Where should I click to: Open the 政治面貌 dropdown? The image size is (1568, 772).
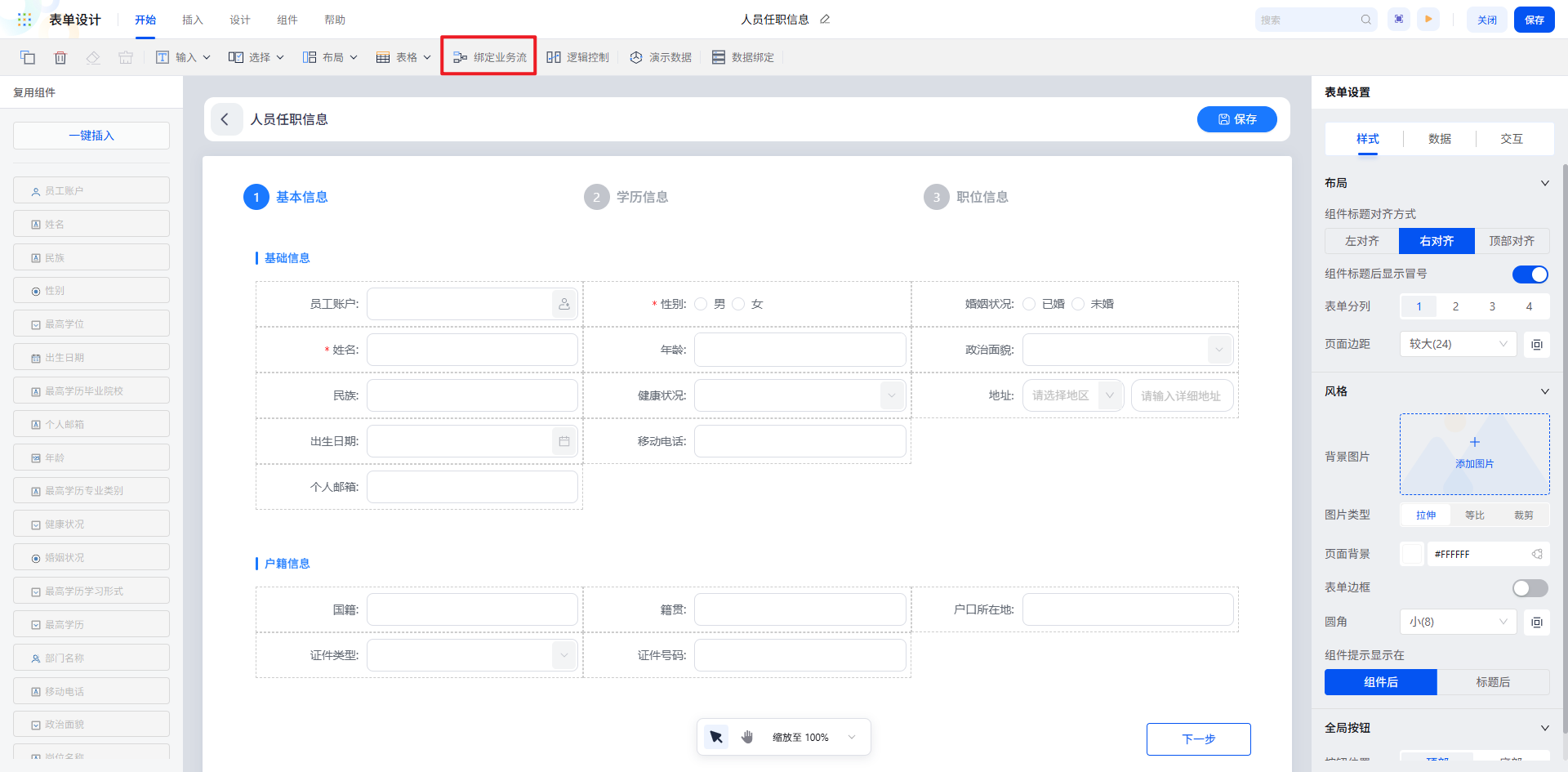1128,350
